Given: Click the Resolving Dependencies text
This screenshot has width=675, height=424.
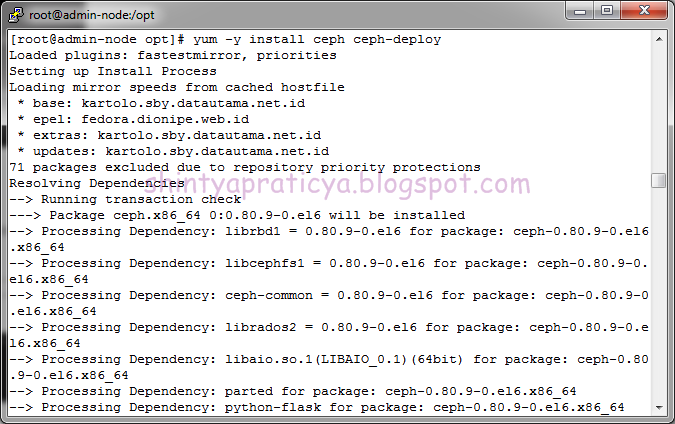Looking at the screenshot, I should (x=97, y=183).
